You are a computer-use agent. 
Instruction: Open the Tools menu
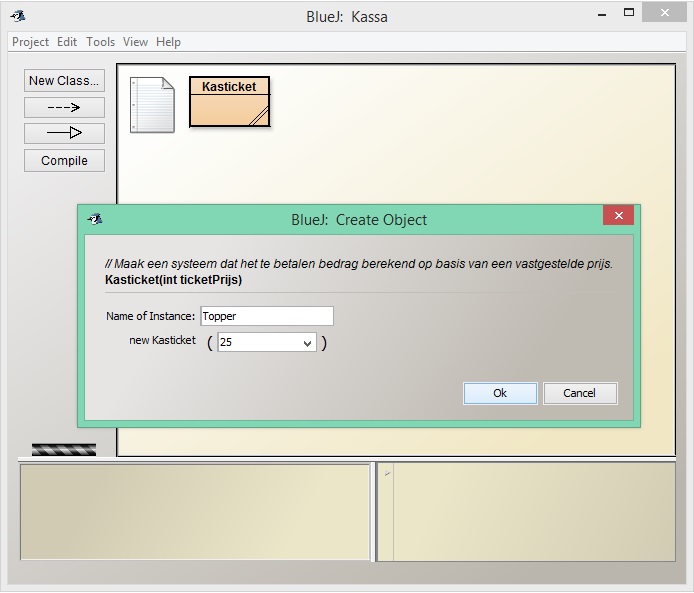click(100, 42)
